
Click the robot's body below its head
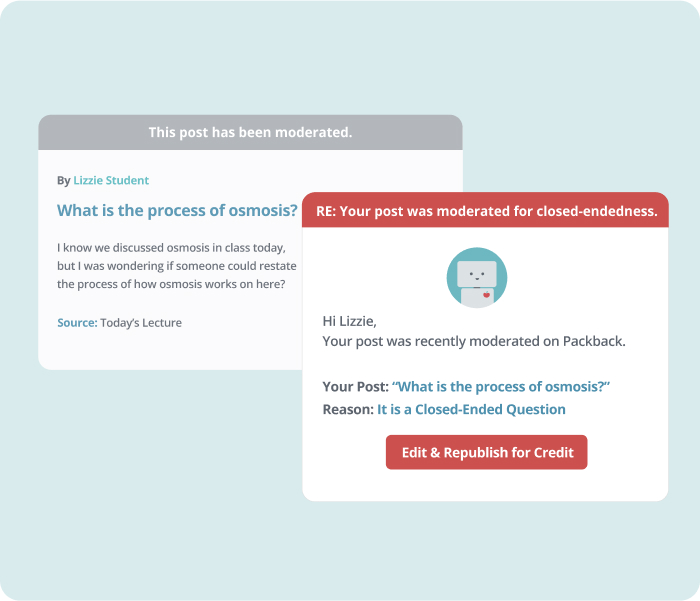[x=477, y=298]
